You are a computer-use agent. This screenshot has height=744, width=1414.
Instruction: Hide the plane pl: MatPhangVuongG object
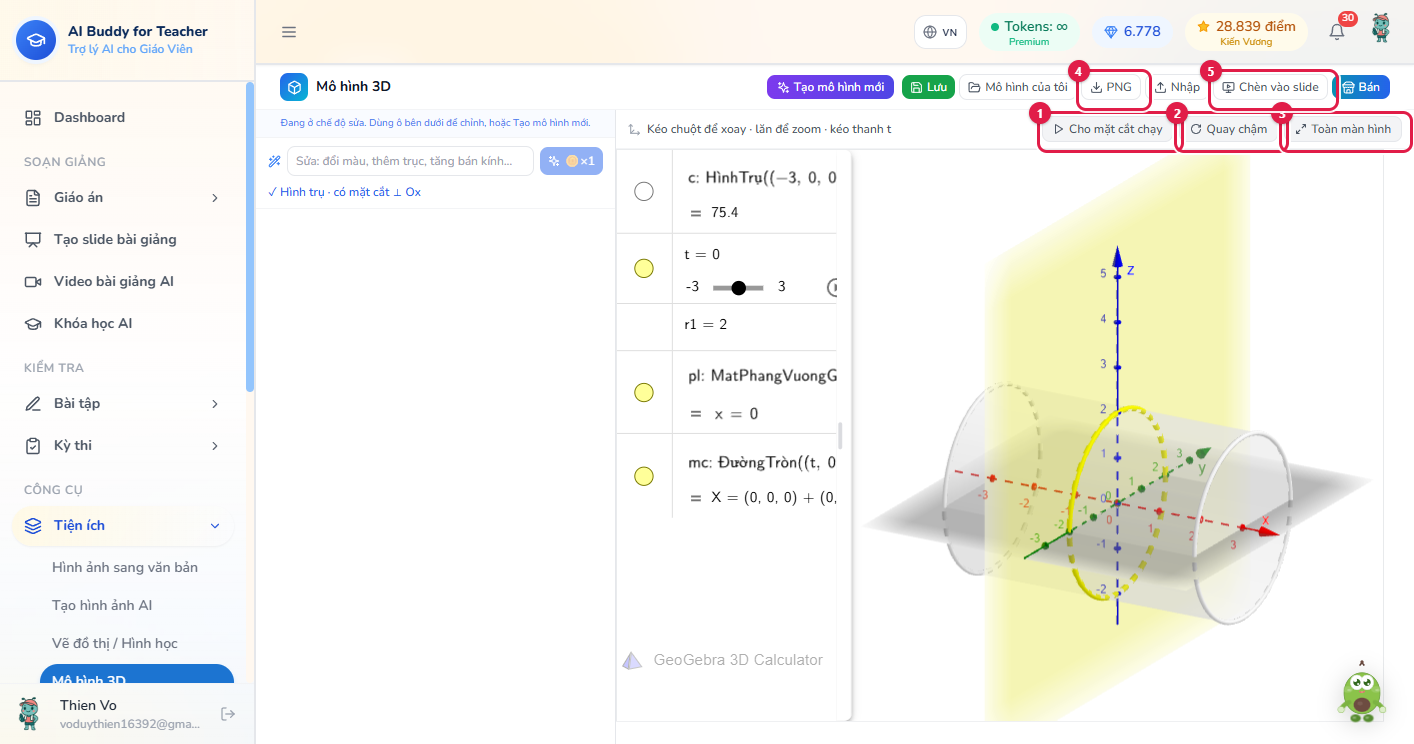coord(644,392)
